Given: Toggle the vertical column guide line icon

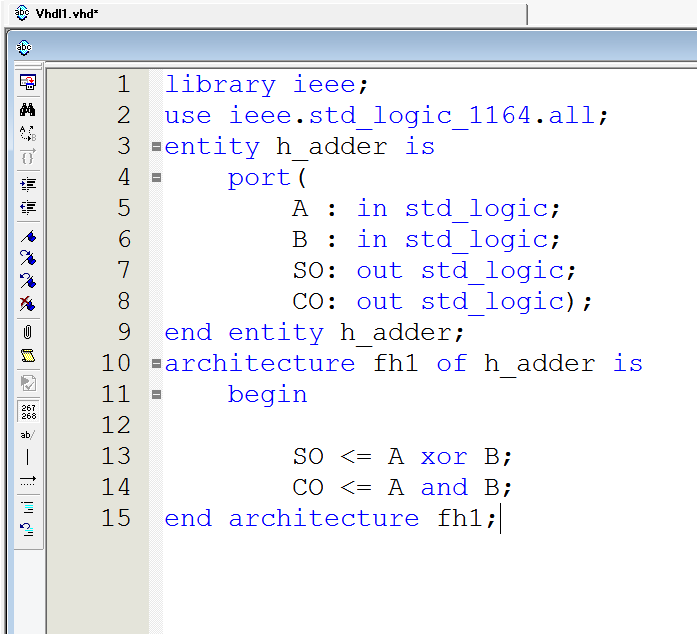Looking at the screenshot, I should point(28,457).
